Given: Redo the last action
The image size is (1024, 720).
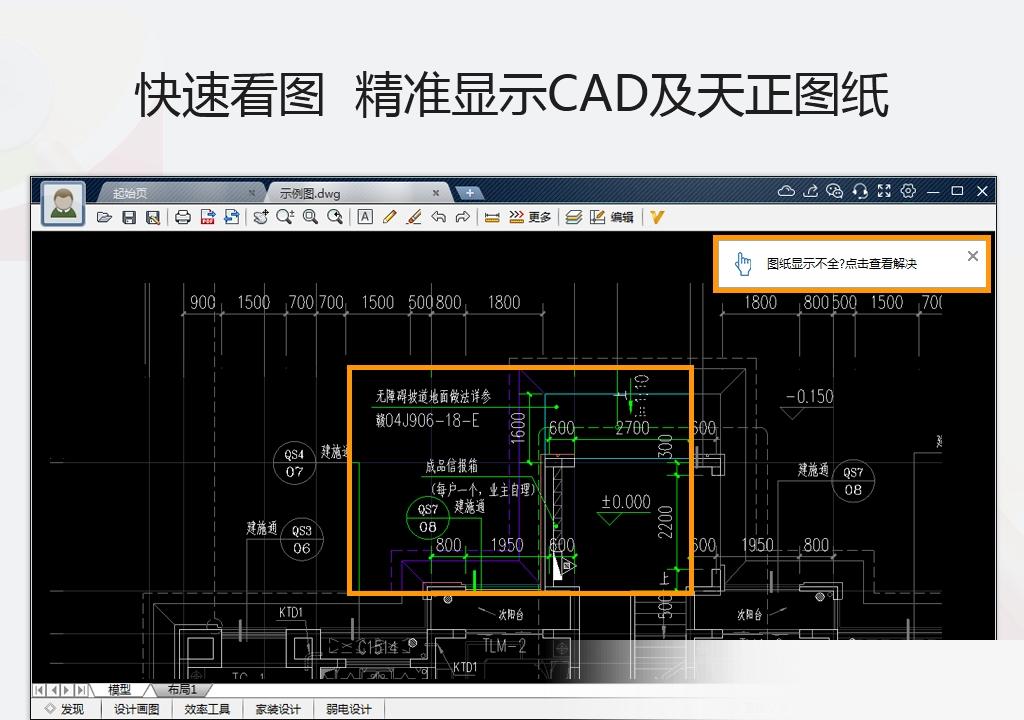Looking at the screenshot, I should (x=462, y=217).
